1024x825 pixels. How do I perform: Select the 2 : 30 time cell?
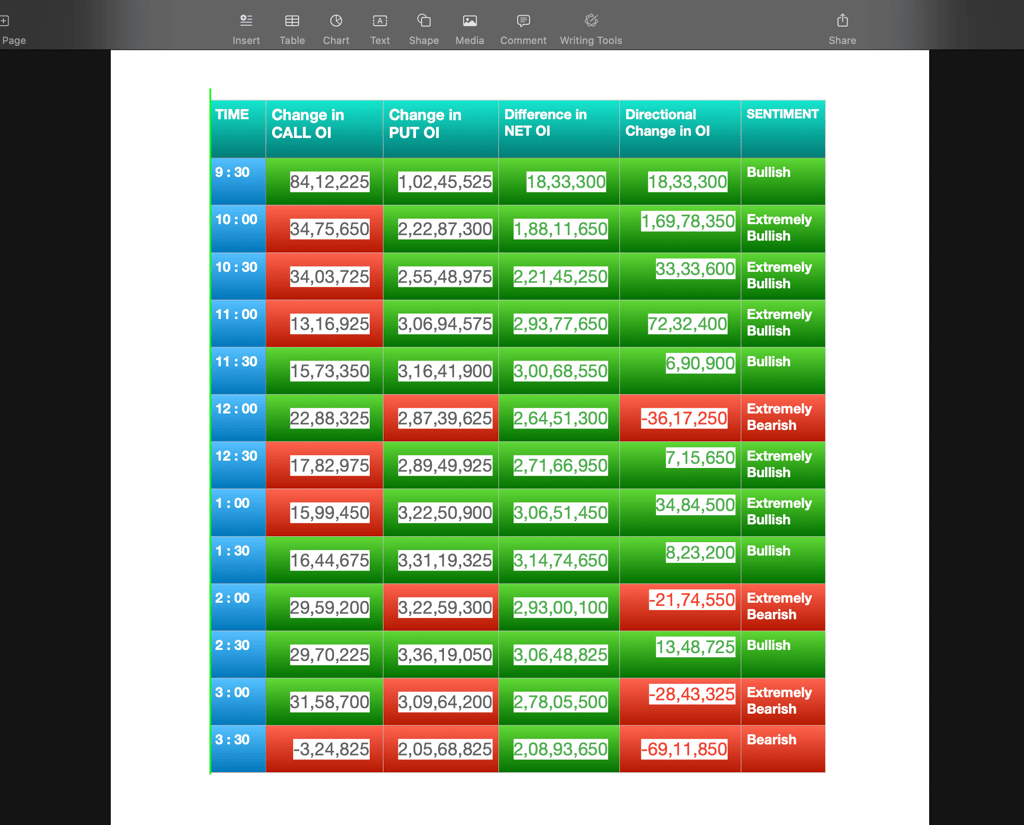tap(238, 654)
